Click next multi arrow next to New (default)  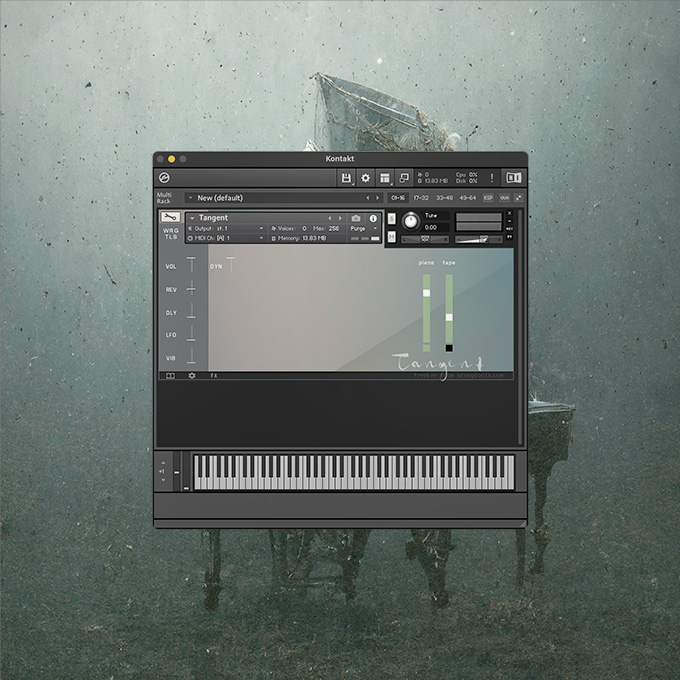click(378, 198)
